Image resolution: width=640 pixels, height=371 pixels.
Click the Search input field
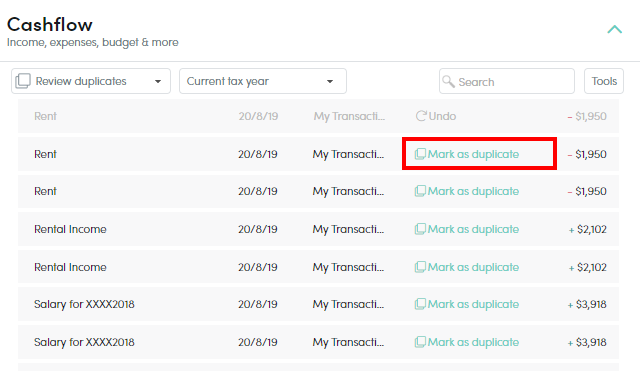(x=507, y=81)
